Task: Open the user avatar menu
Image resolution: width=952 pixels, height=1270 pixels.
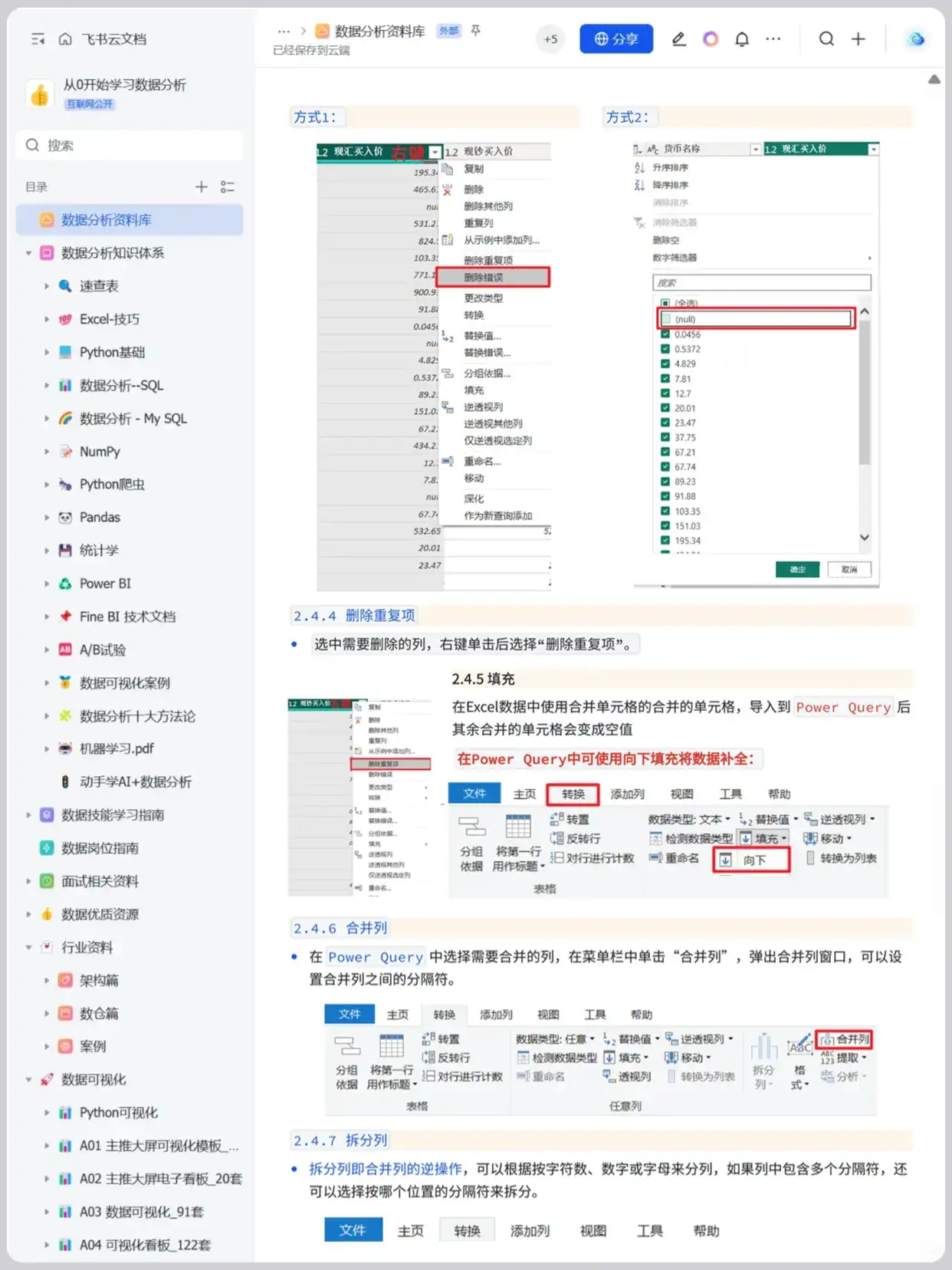Action: coord(916,39)
